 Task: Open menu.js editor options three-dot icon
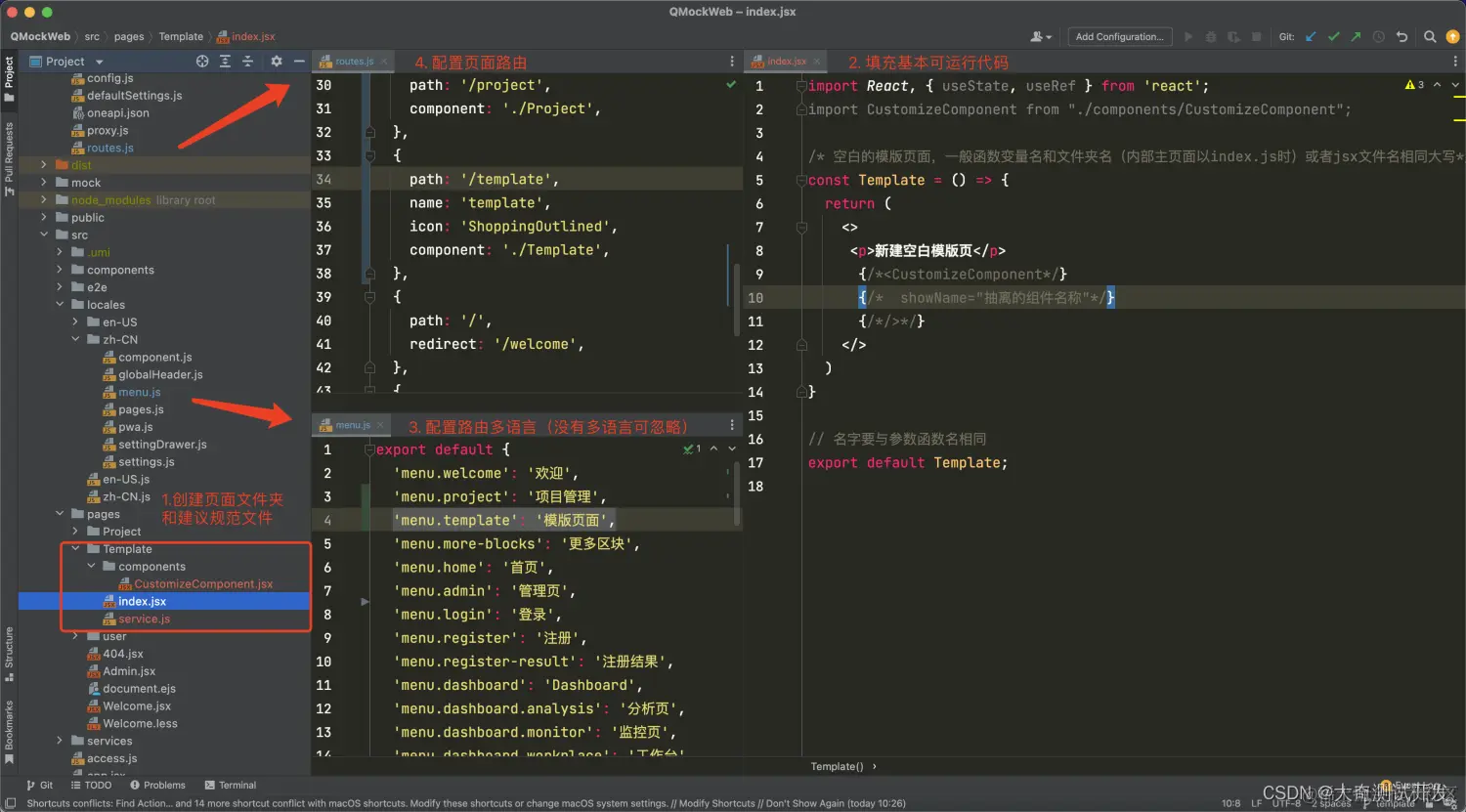tap(732, 425)
